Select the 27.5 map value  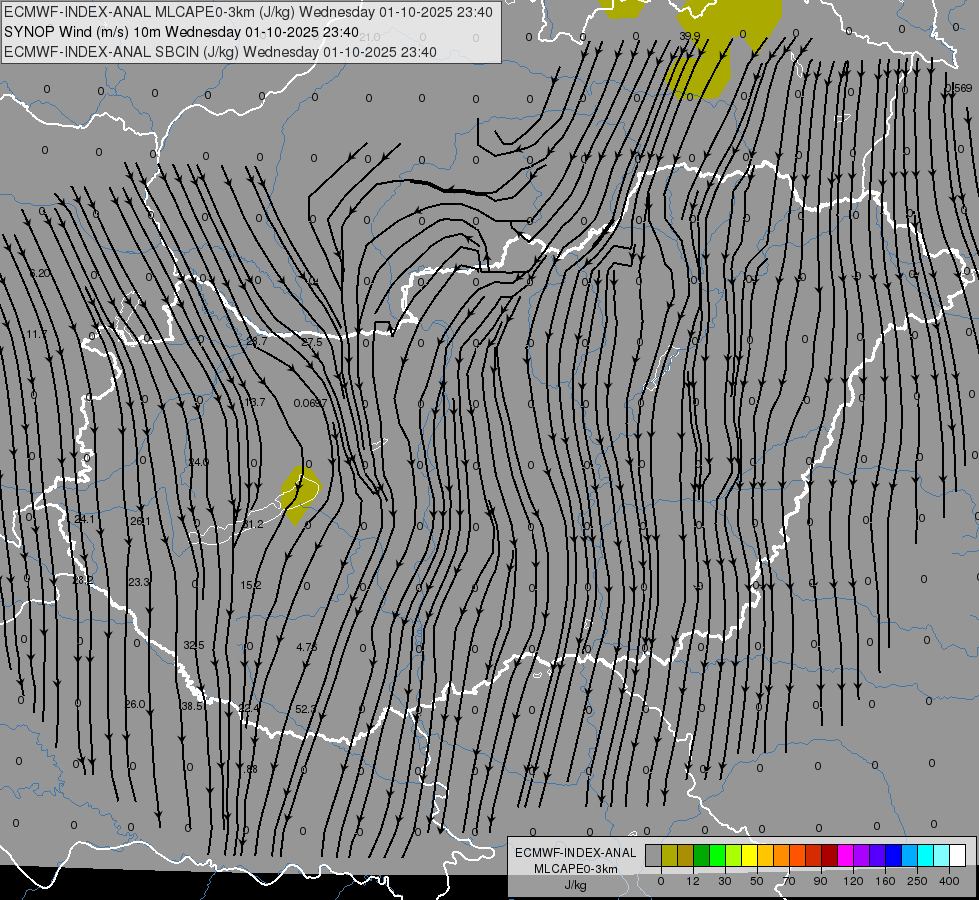point(312,342)
